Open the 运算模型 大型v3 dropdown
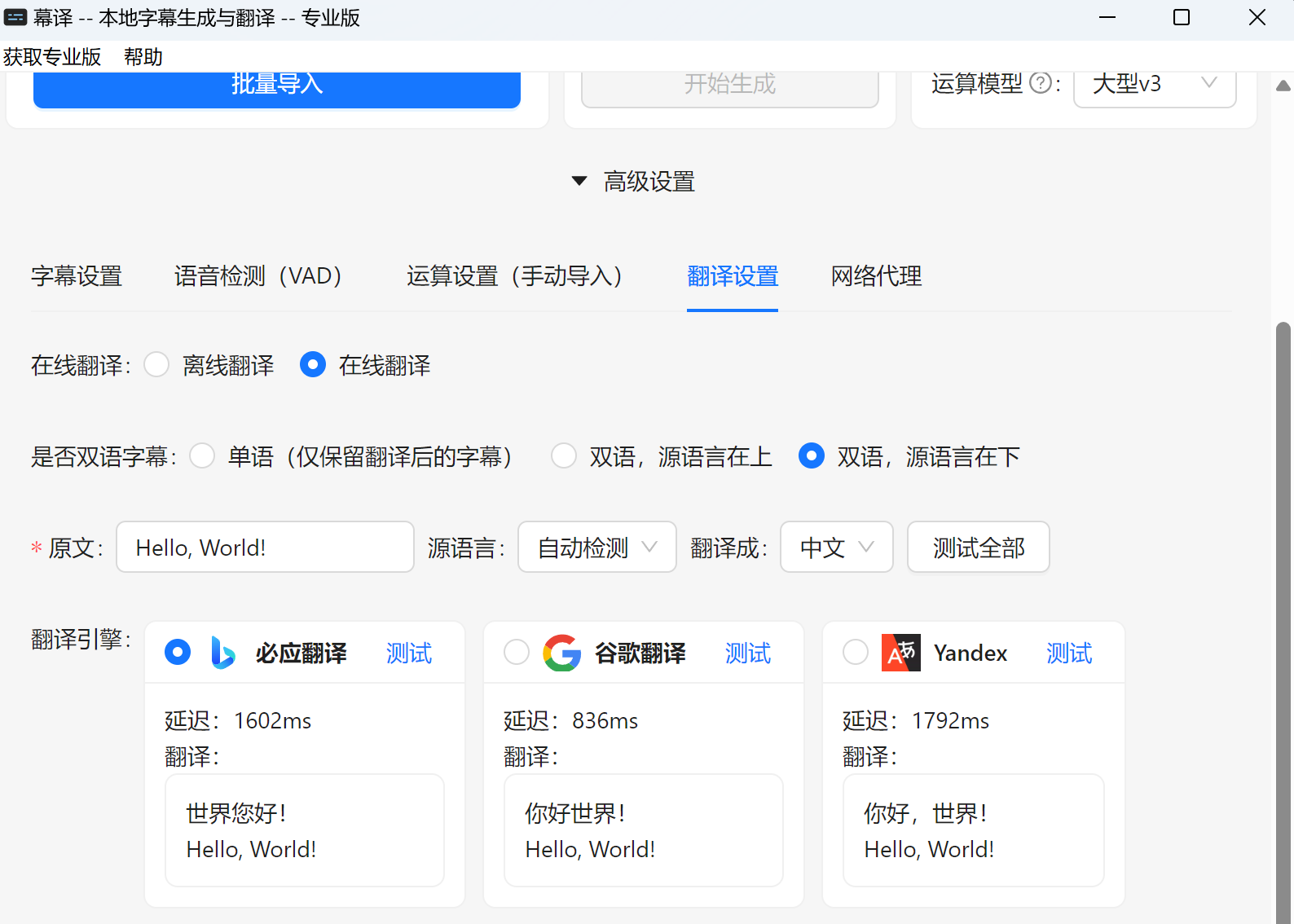This screenshot has width=1294, height=924. (1154, 85)
